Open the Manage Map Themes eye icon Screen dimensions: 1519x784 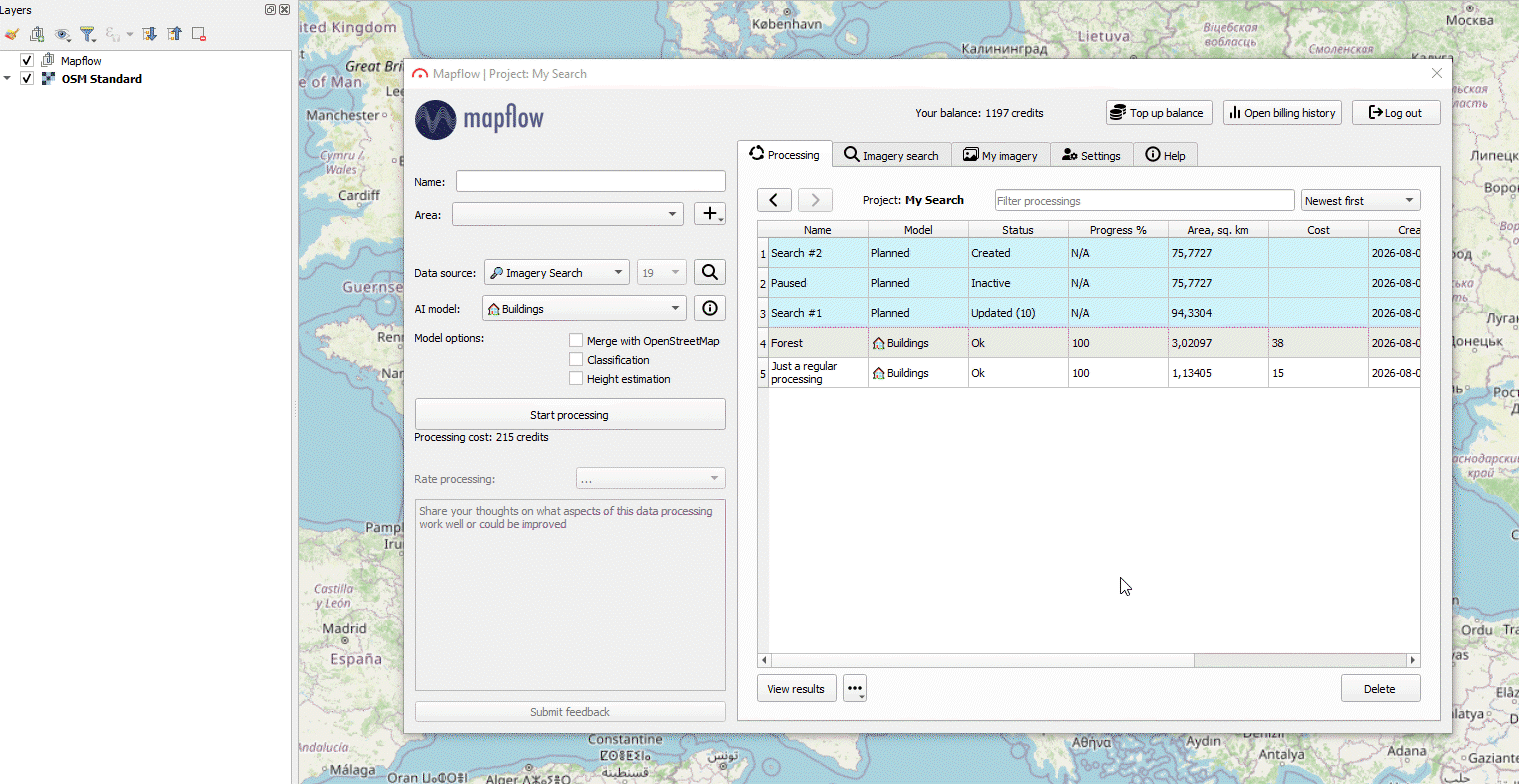(x=63, y=34)
